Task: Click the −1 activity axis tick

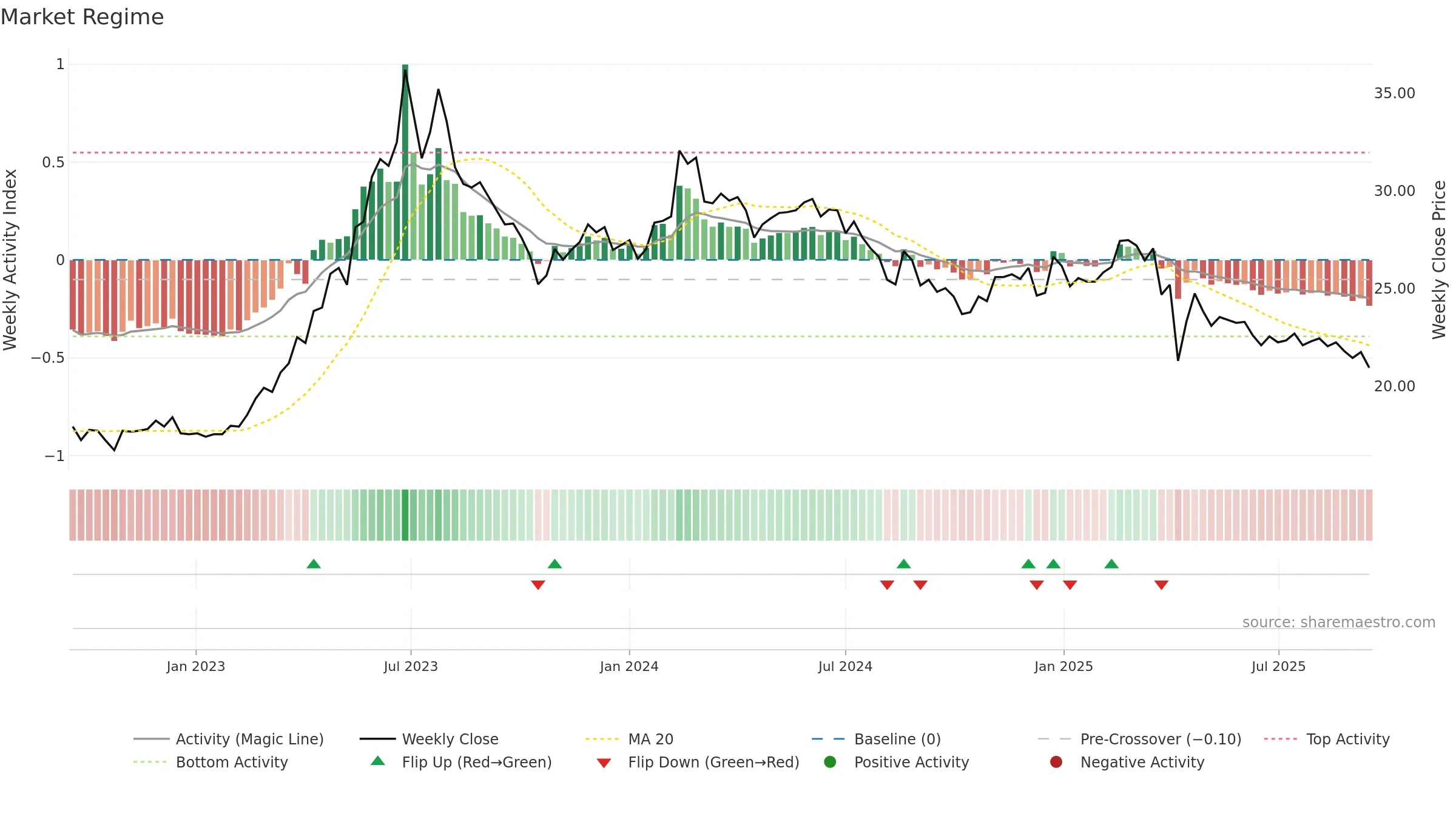Action: pos(55,456)
